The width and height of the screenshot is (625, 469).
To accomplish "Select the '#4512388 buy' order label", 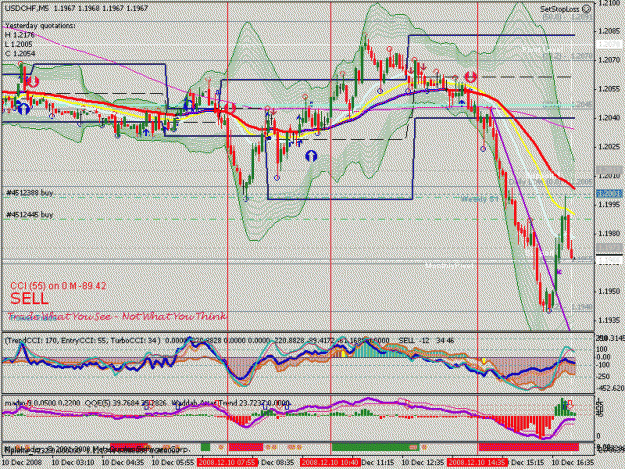I will [30, 193].
